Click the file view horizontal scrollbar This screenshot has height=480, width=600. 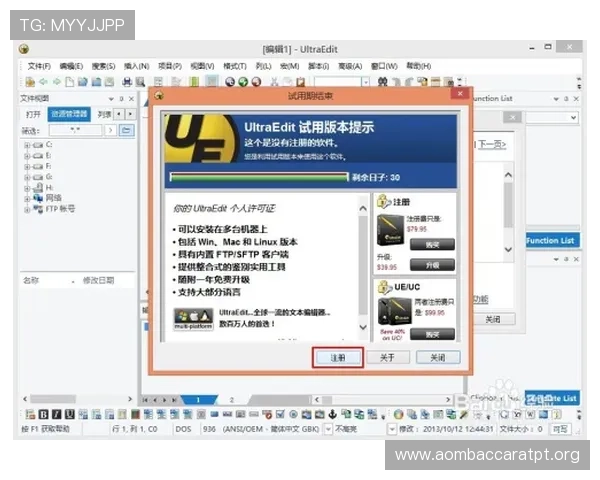(x=78, y=399)
